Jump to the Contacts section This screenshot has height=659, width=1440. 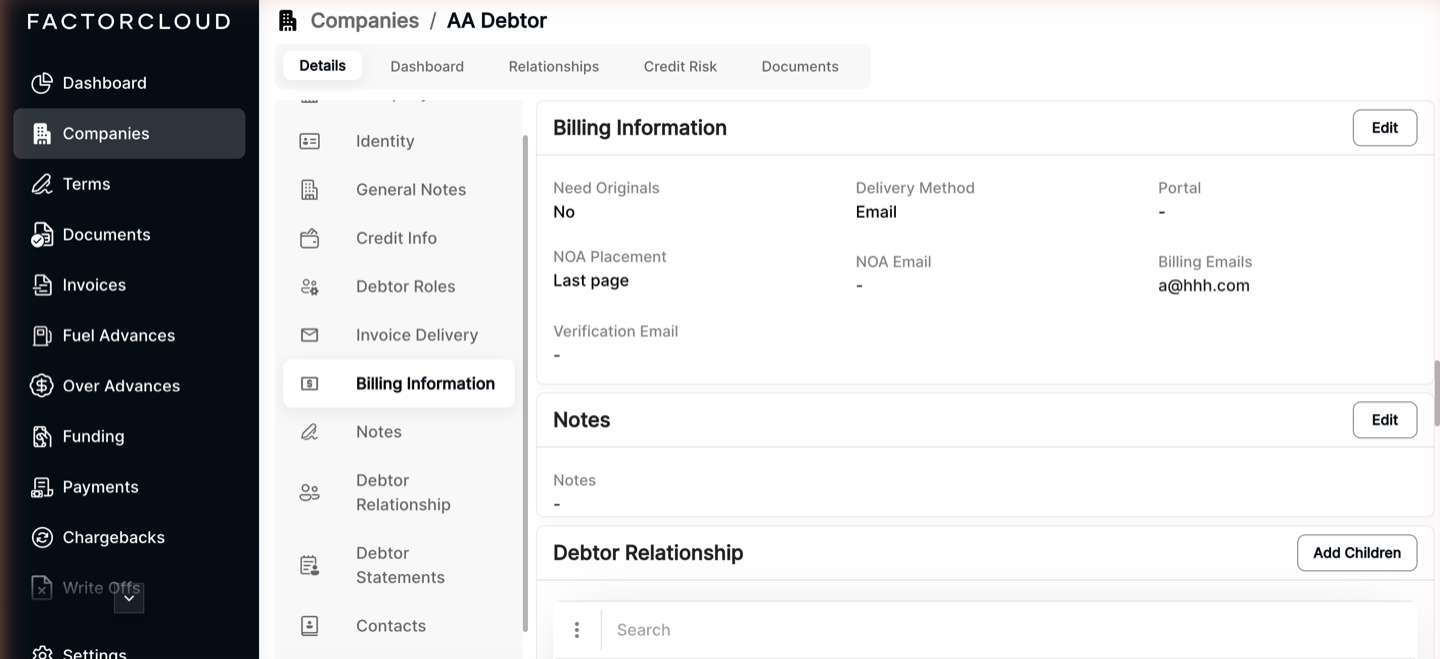pyautogui.click(x=399, y=626)
